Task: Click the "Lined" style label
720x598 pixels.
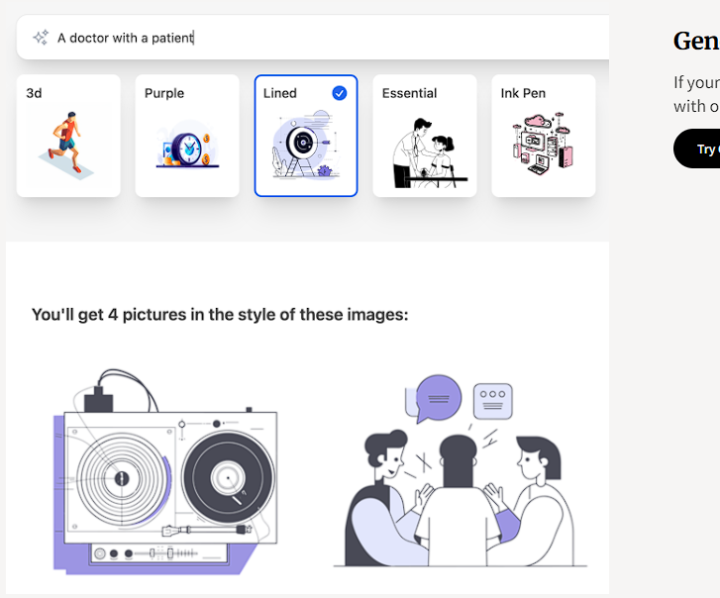Action: point(280,93)
